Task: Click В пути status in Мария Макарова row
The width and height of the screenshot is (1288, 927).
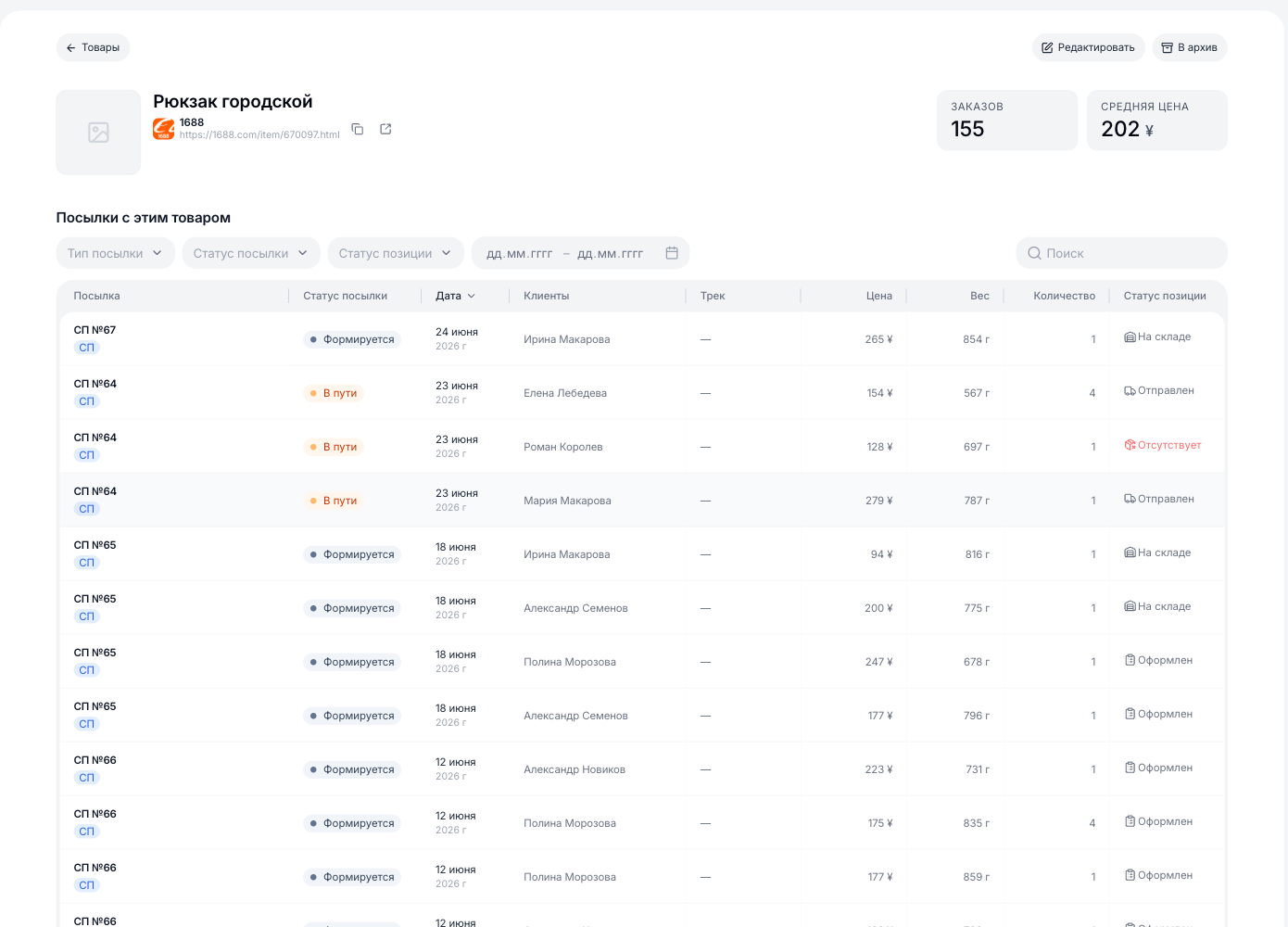Action: (333, 501)
